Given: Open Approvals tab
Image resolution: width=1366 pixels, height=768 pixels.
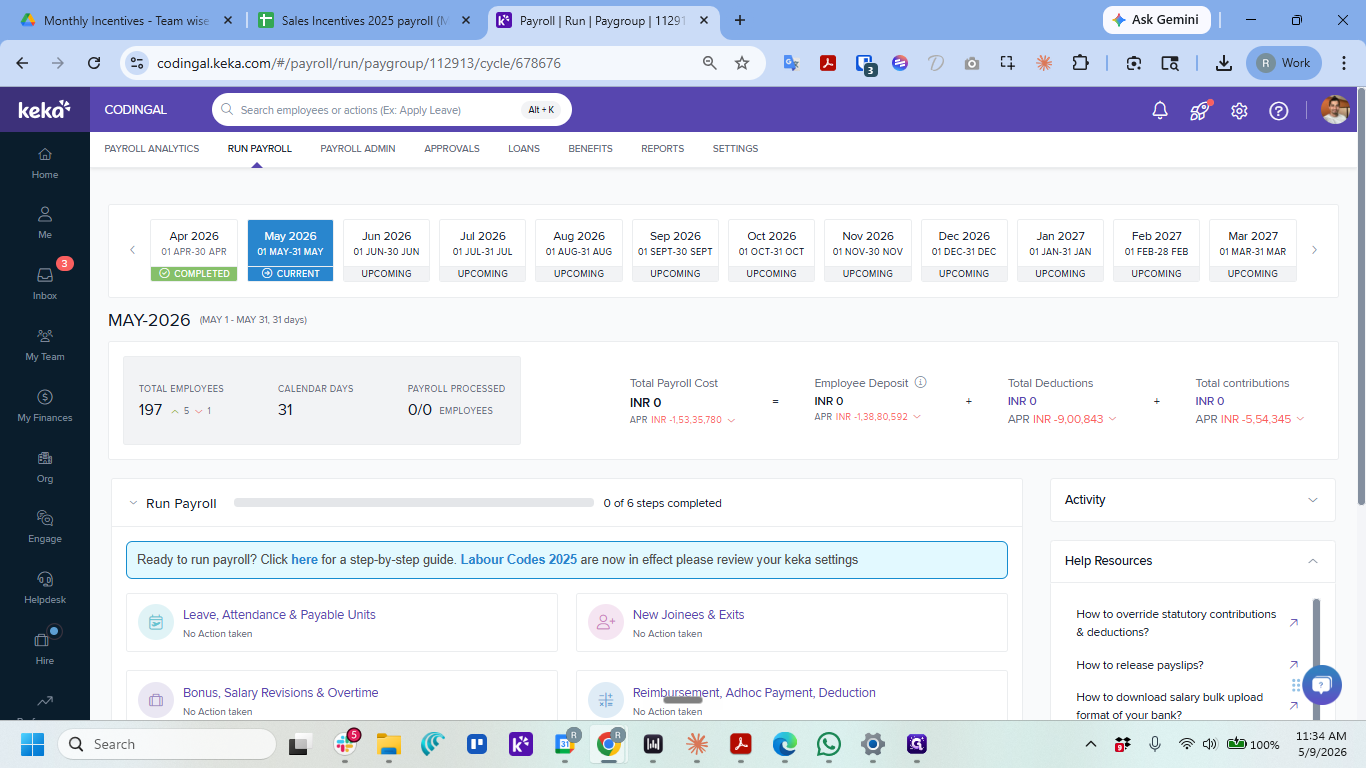Looking at the screenshot, I should [452, 149].
